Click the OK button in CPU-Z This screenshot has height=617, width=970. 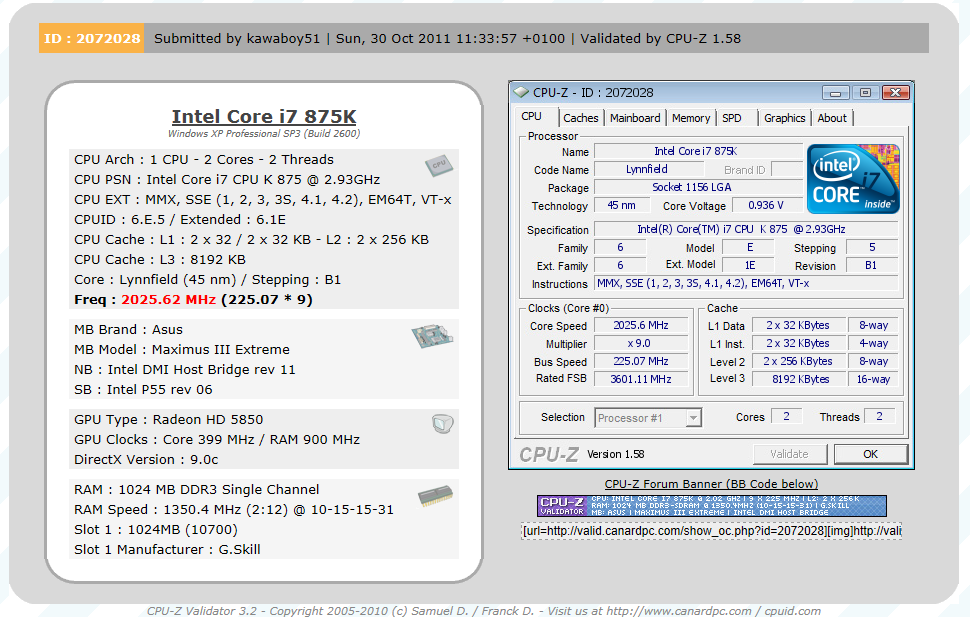(x=870, y=454)
